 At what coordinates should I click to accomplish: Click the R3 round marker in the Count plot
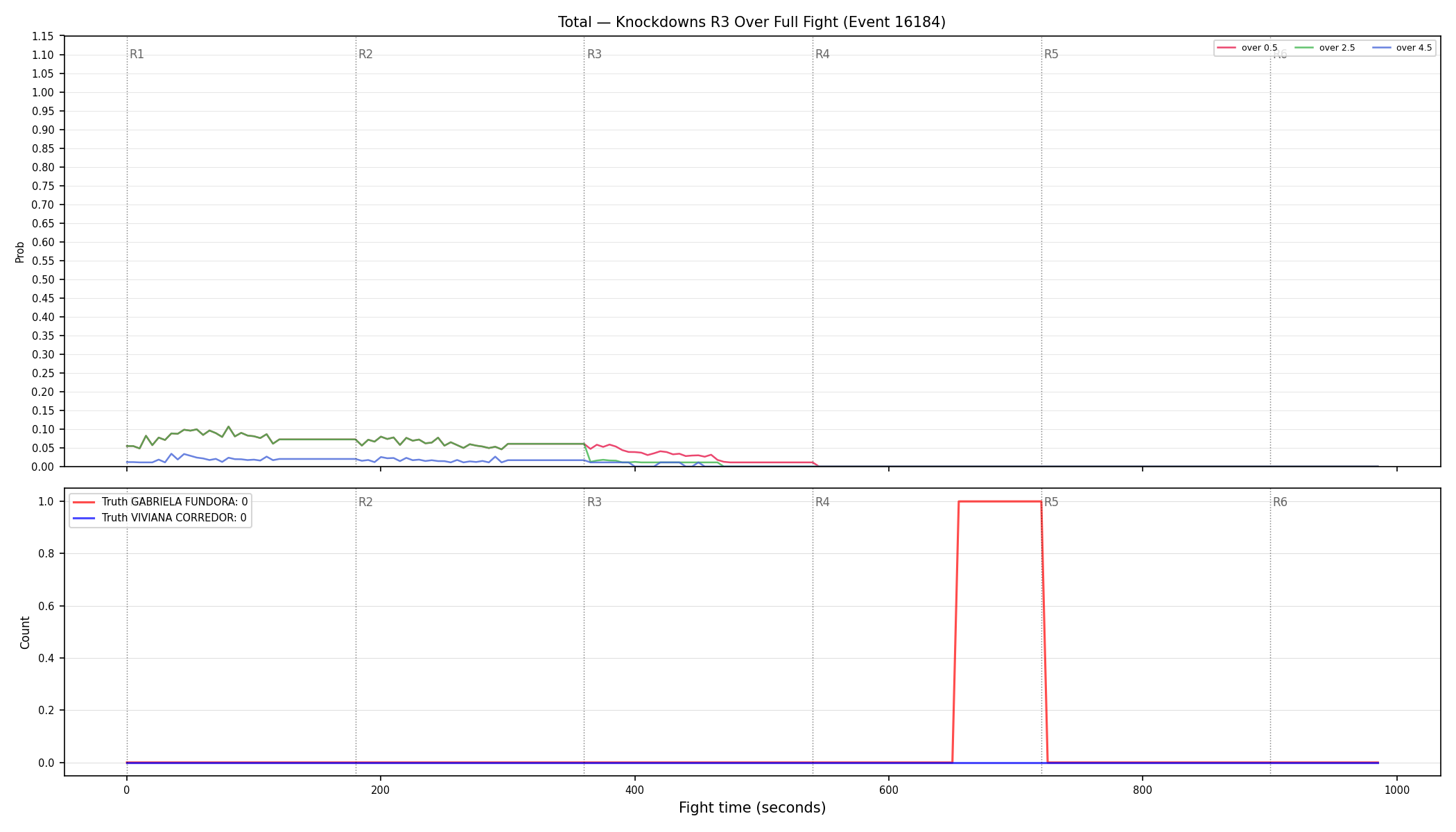tap(594, 502)
